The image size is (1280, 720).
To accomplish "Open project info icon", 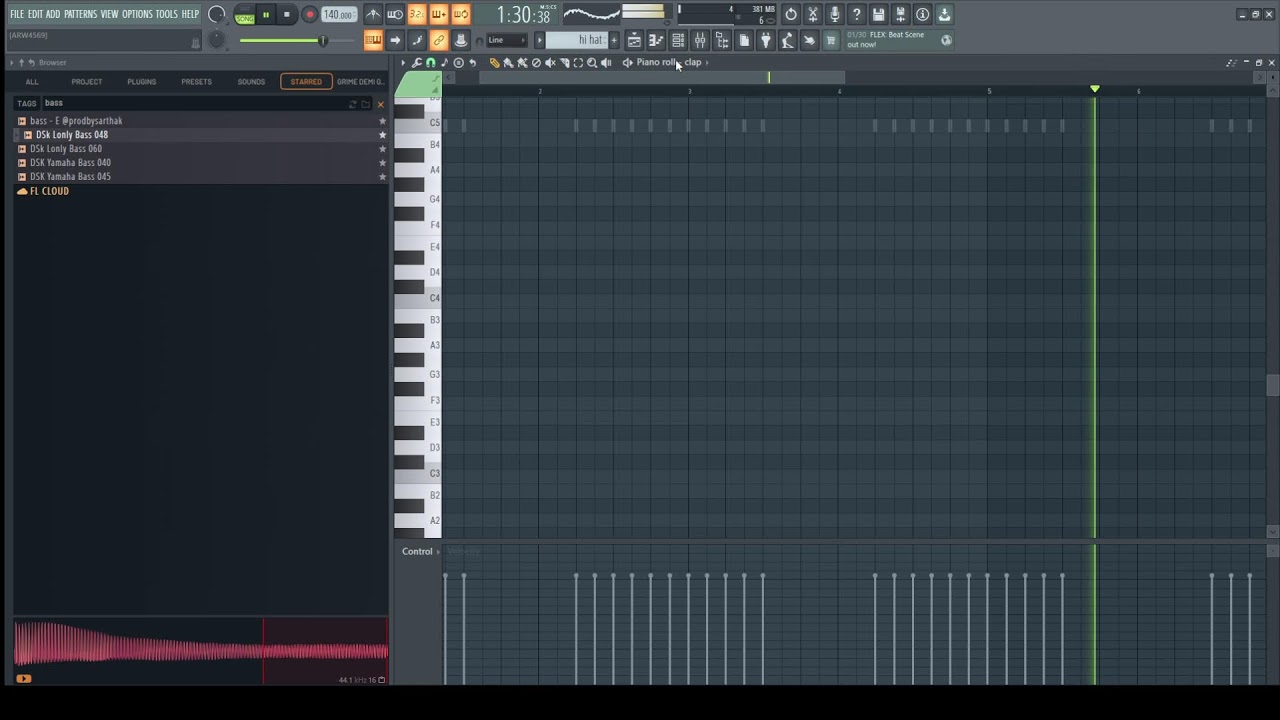I will (x=923, y=15).
